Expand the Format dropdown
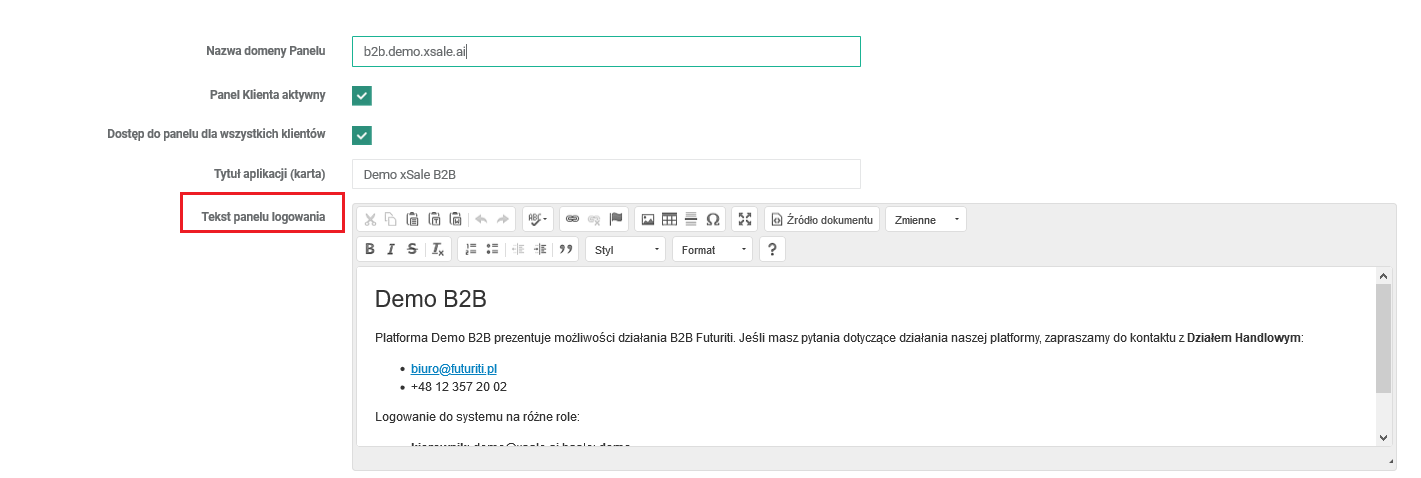The width and height of the screenshot is (1421, 478). click(x=713, y=250)
